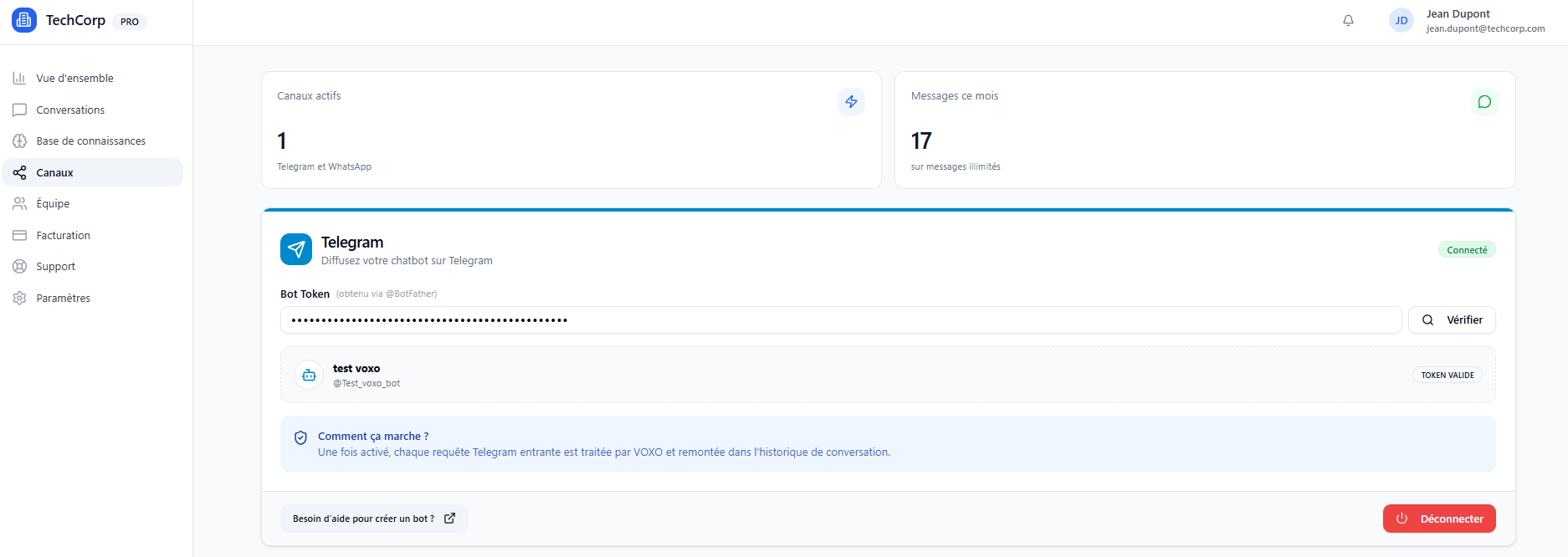Click 'sur messages illimités' text
Screen dimensions: 1568x557
(x=956, y=167)
